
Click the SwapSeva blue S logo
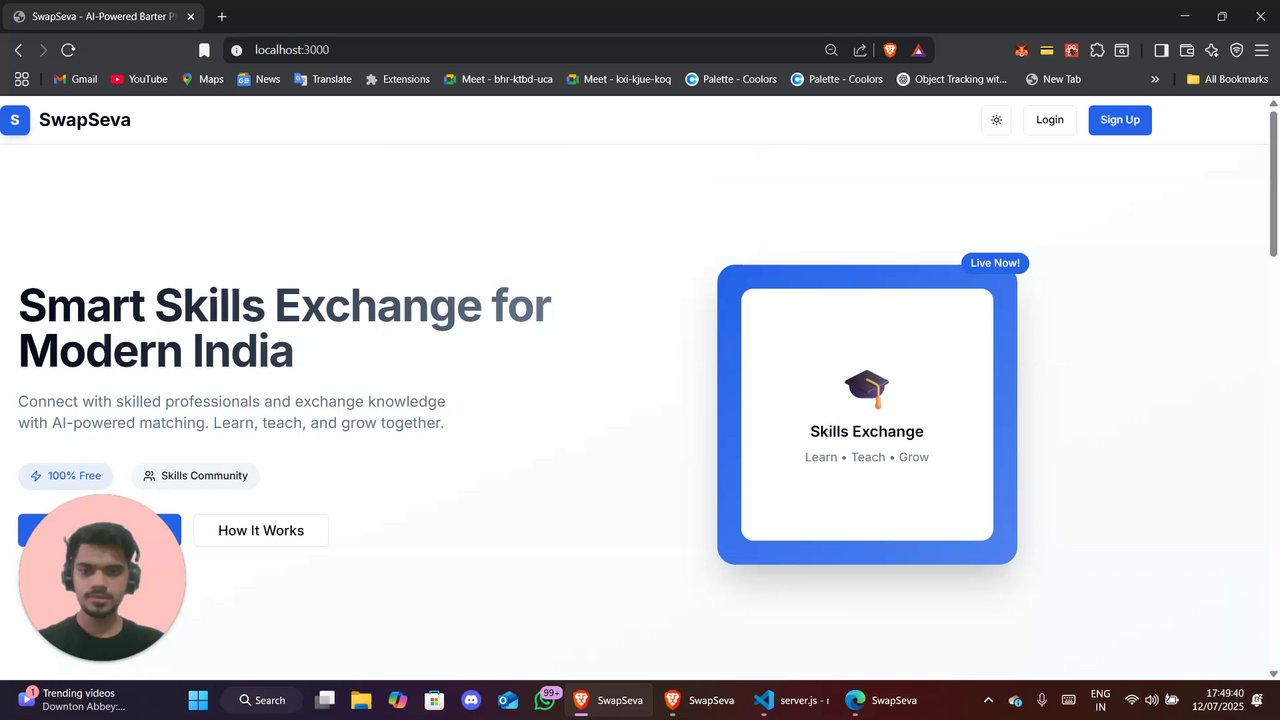15,120
